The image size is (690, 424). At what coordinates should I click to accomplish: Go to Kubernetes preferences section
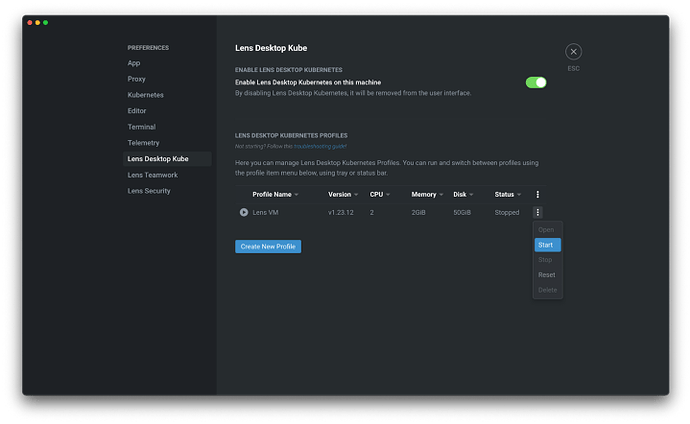[x=146, y=94]
